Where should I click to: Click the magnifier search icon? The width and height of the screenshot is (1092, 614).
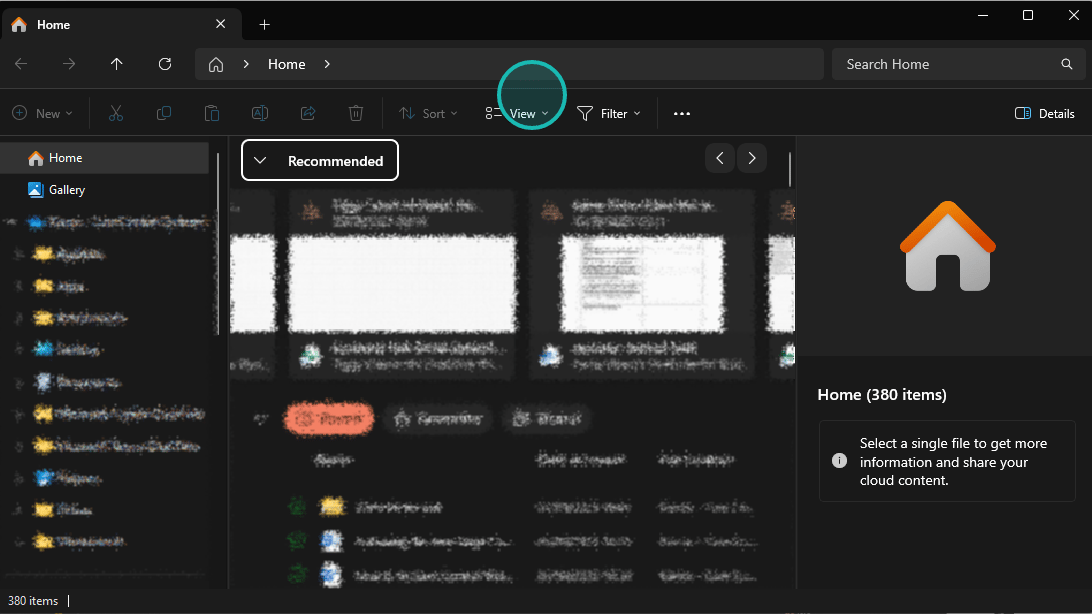click(x=1067, y=64)
